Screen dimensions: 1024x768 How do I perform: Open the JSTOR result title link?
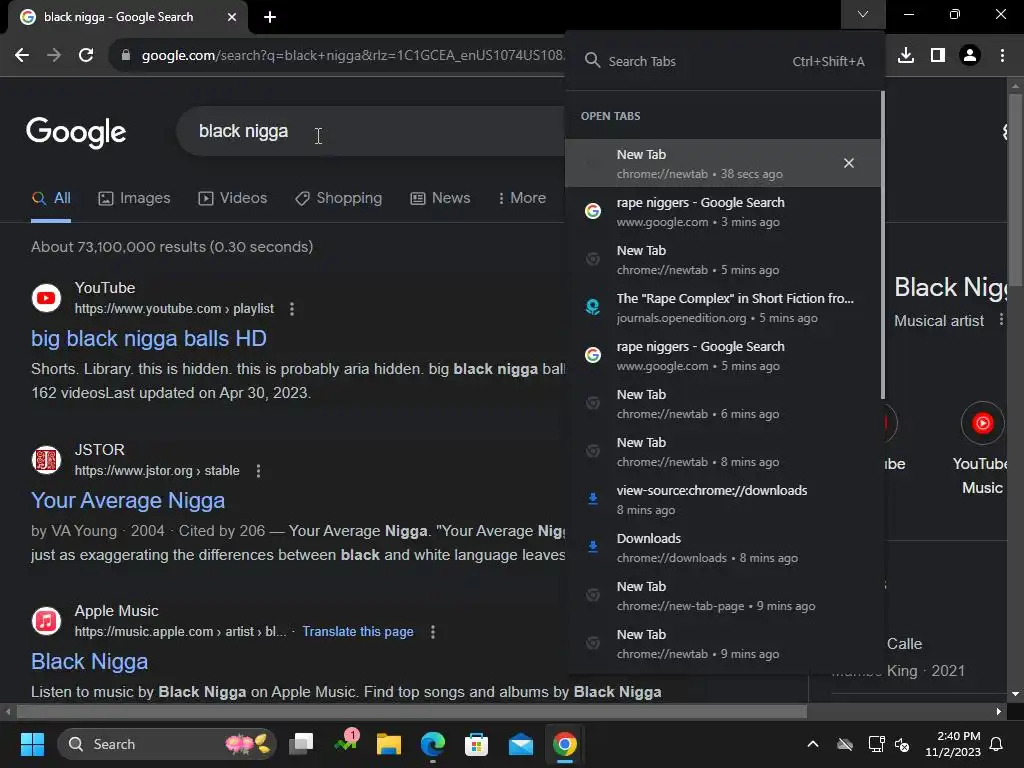(128, 500)
